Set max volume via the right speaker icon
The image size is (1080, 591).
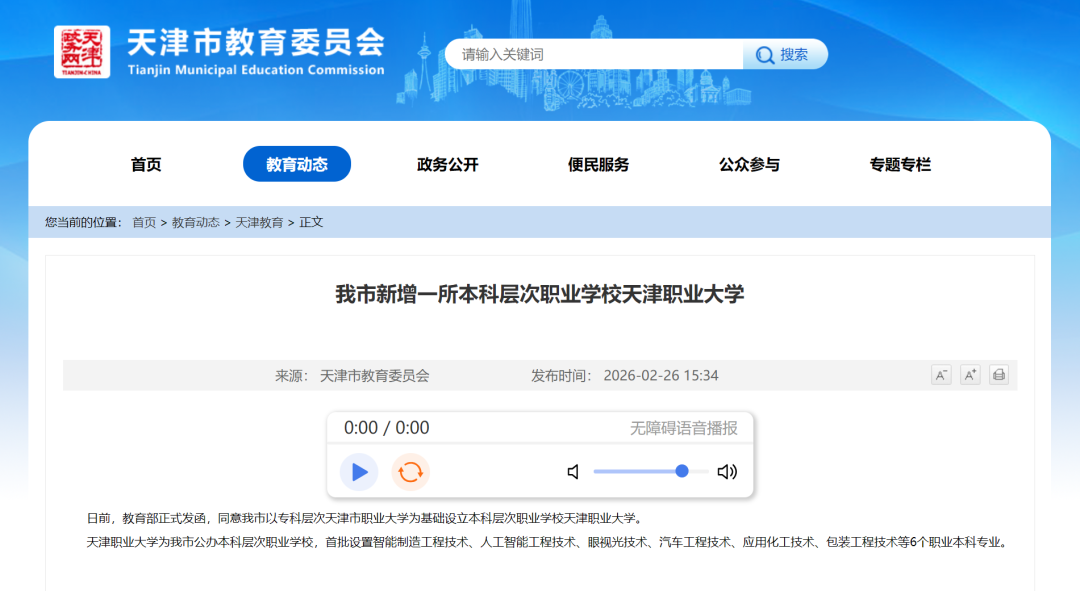728,471
